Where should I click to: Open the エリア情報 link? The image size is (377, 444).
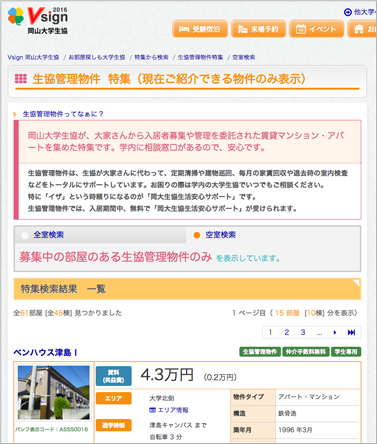coord(169,410)
